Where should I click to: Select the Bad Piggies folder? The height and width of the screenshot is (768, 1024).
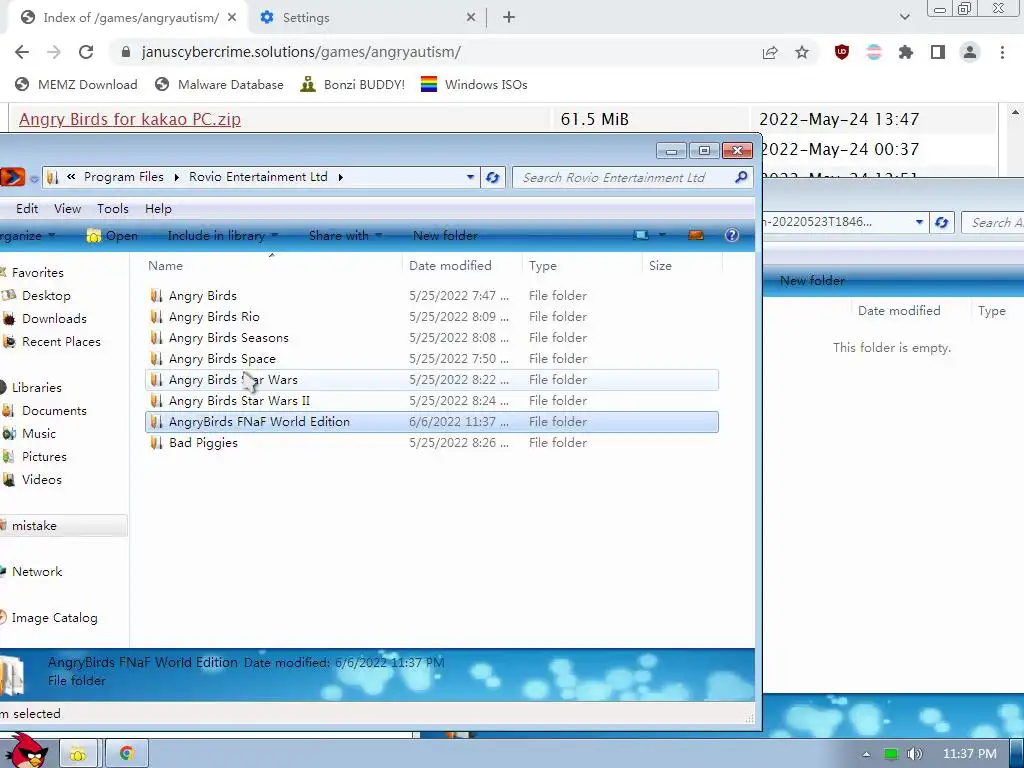pyautogui.click(x=432, y=443)
